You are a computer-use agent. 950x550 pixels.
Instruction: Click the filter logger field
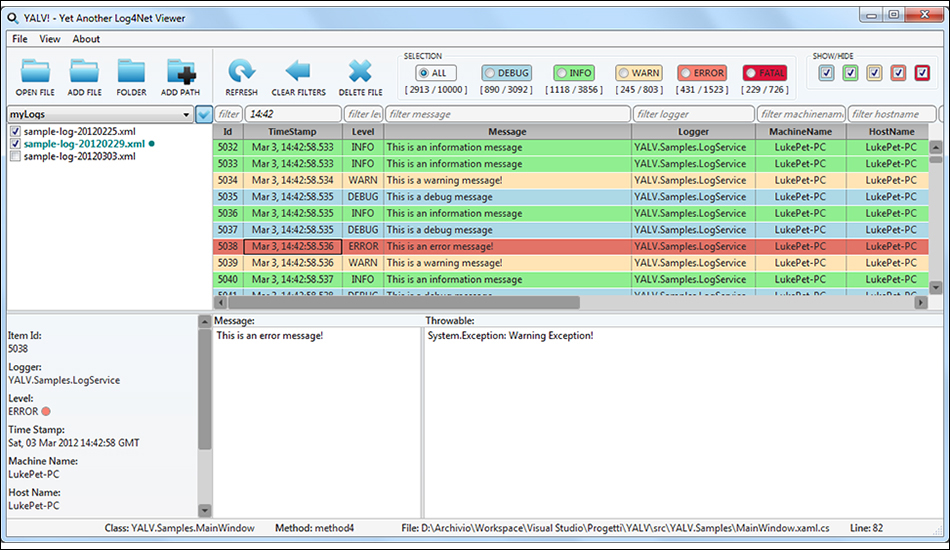coord(694,114)
